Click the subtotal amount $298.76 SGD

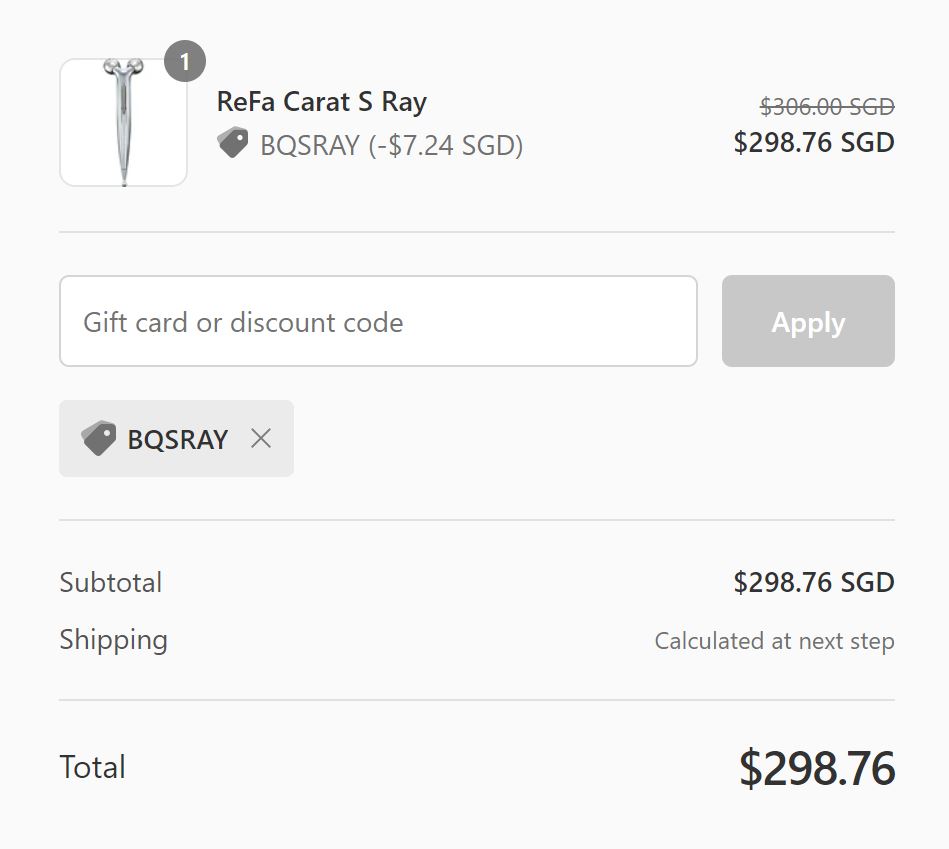[x=813, y=582]
